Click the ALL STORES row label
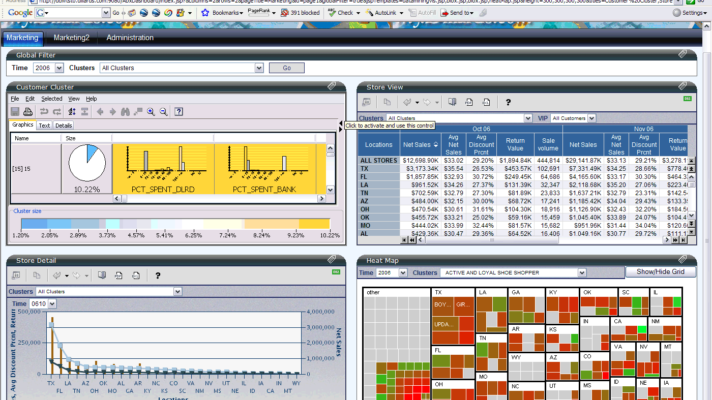712x400 pixels. 379,160
